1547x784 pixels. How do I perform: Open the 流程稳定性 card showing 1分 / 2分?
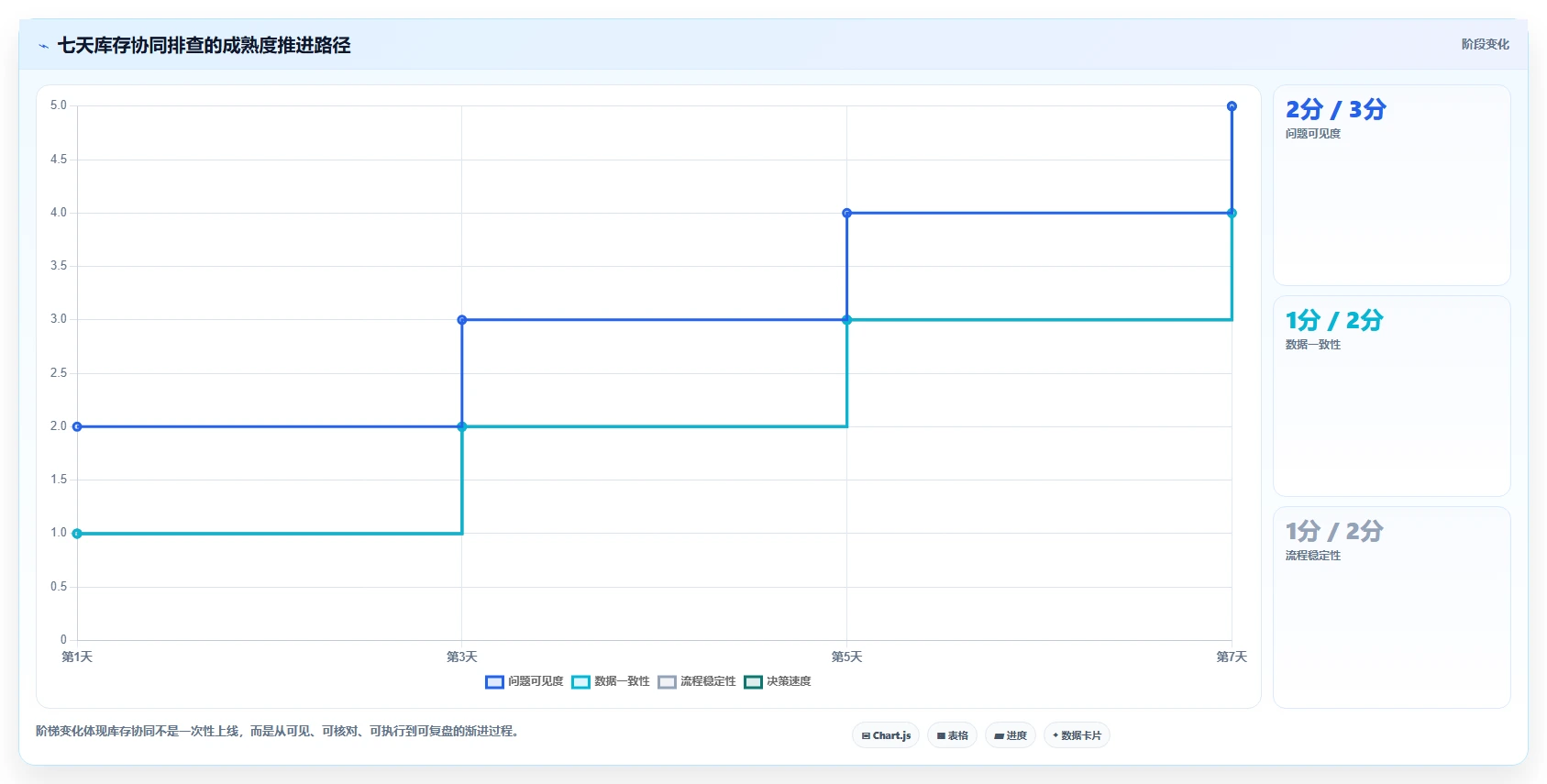click(x=1391, y=607)
